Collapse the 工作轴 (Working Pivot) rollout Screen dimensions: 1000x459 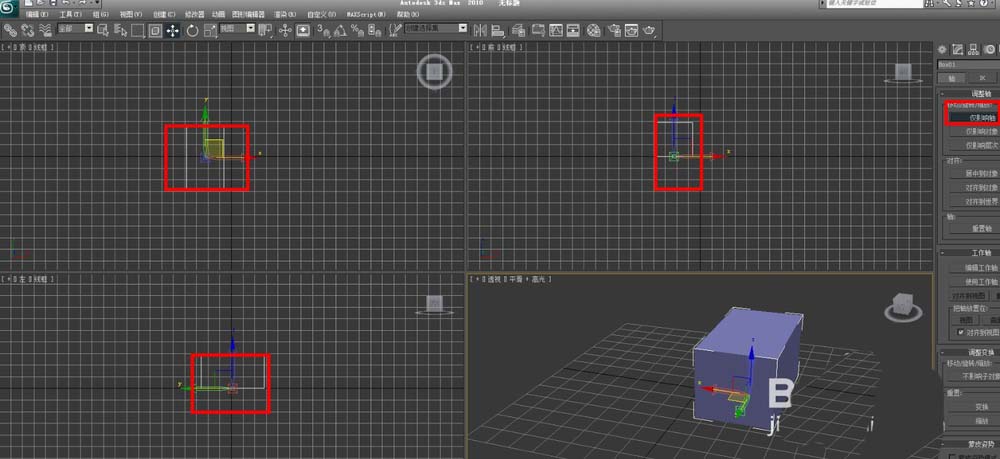pos(969,253)
